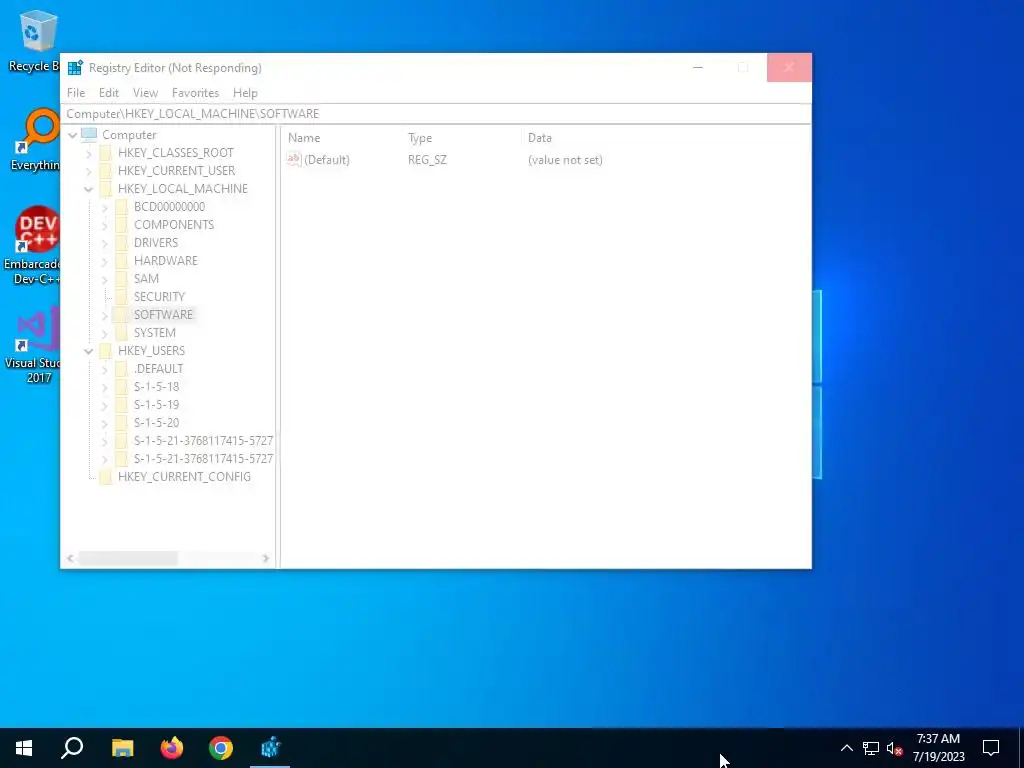Expand HKEY_CURRENT_USER arrow
1024x768 pixels.
(x=89, y=171)
